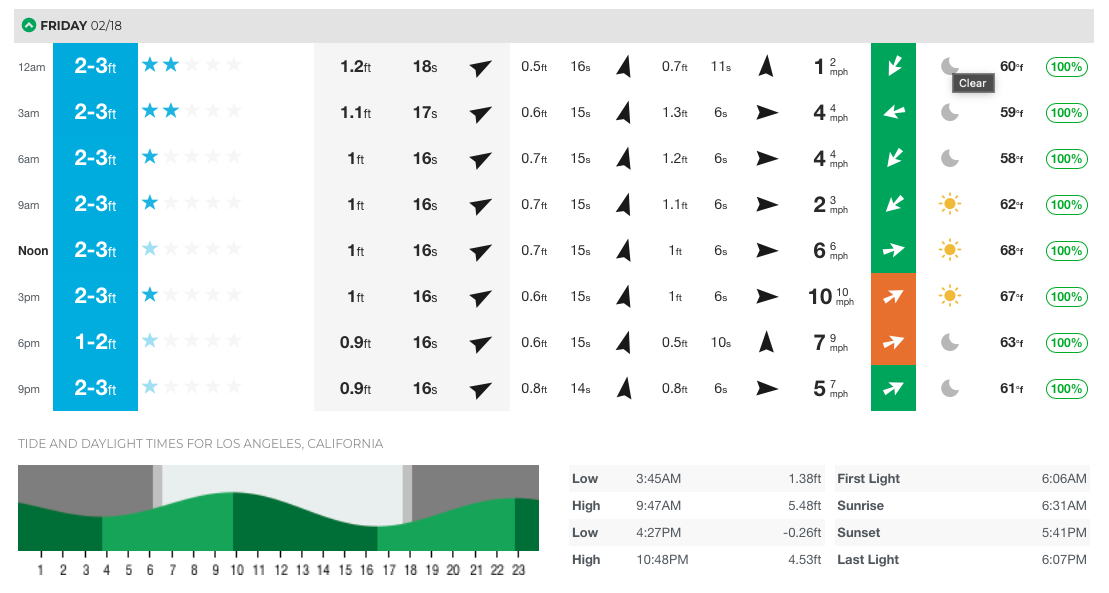Click the star rating at 3pm

click(192, 296)
